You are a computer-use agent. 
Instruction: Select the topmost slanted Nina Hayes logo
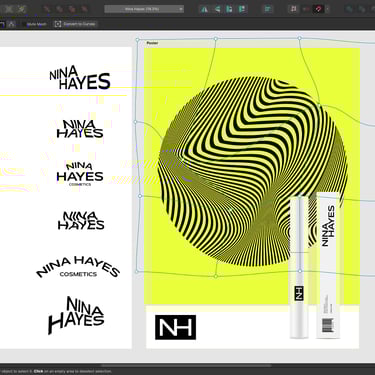coord(80,78)
